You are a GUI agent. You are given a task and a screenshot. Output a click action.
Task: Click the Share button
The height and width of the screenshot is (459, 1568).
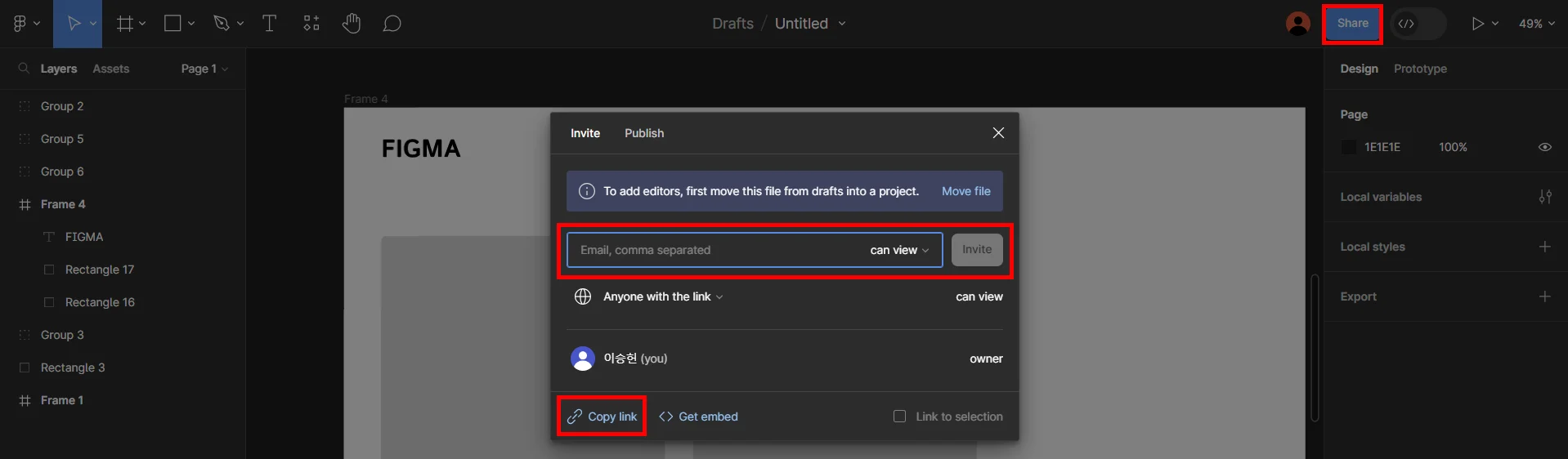pyautogui.click(x=1352, y=24)
